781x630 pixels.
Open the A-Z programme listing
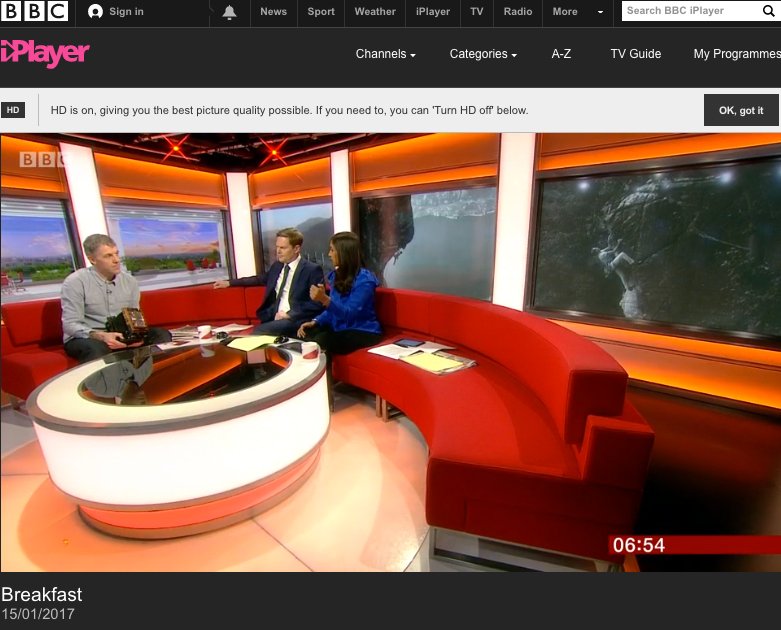point(561,54)
